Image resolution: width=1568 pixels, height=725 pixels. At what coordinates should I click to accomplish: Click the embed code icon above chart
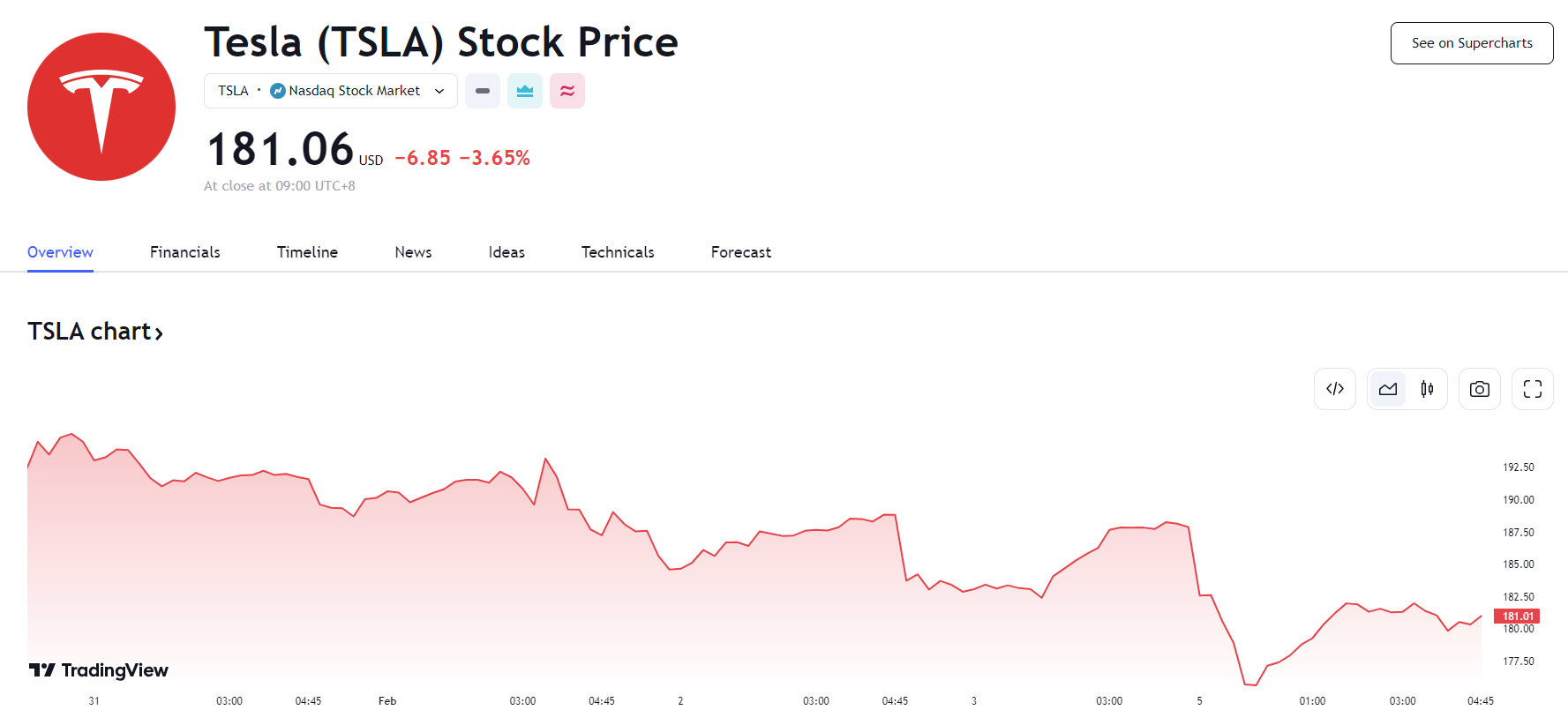click(x=1335, y=389)
